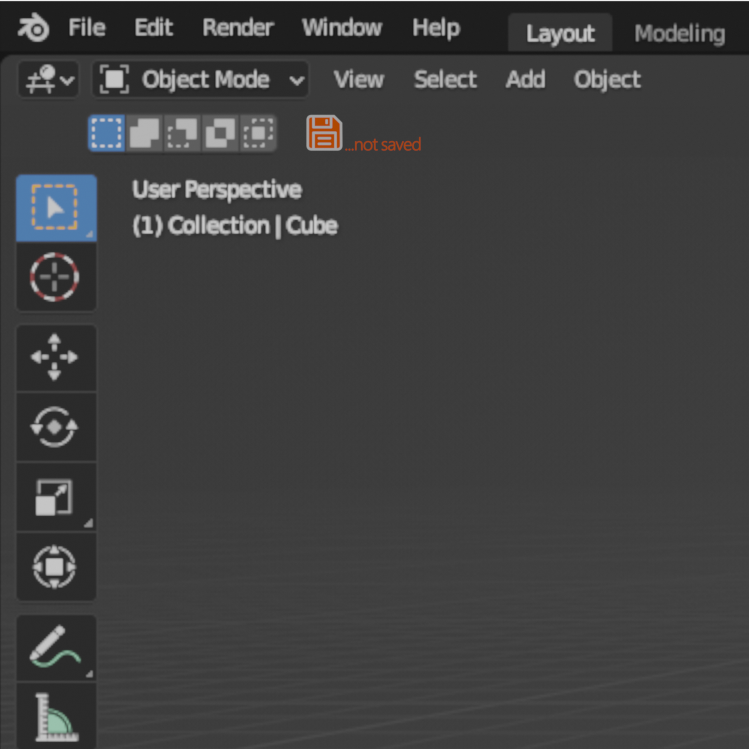Viewport: 749px width, 749px height.
Task: Switch to the Modeling workspace tab
Action: (x=680, y=33)
